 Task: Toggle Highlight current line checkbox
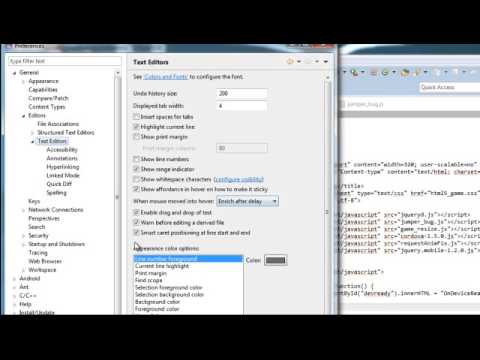tap(136, 127)
